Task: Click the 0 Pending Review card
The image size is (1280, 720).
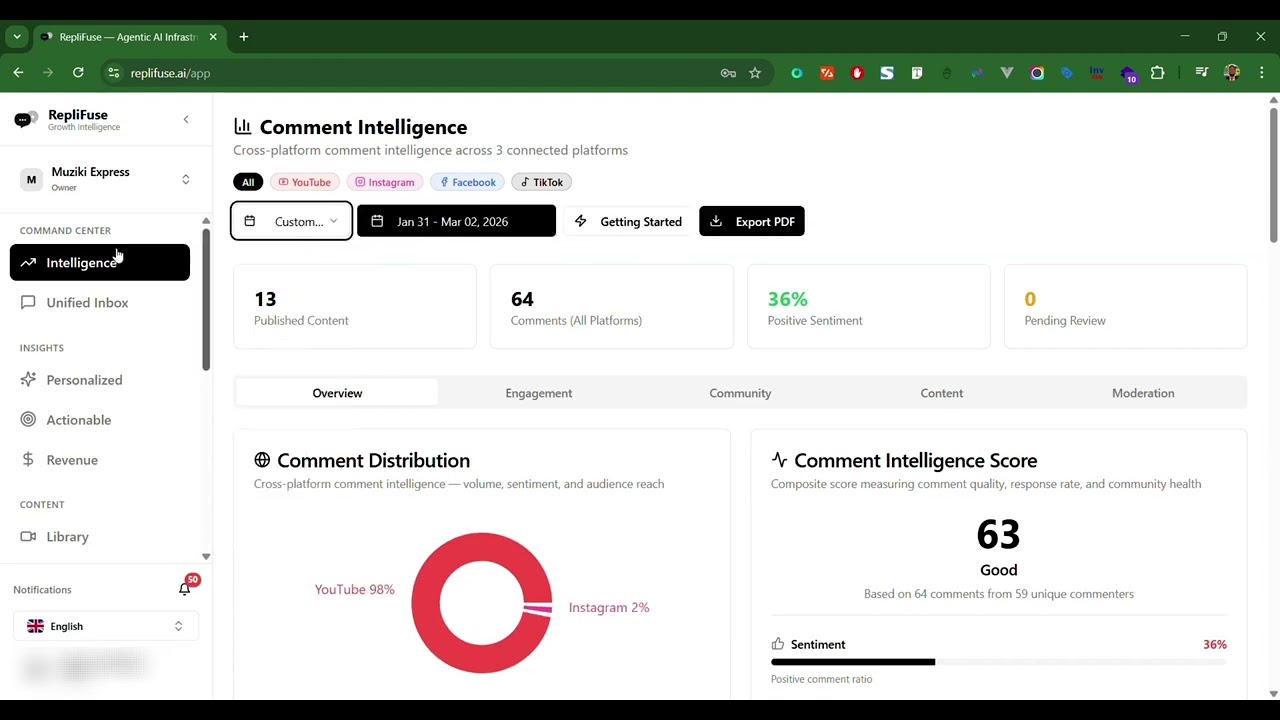Action: click(x=1126, y=307)
